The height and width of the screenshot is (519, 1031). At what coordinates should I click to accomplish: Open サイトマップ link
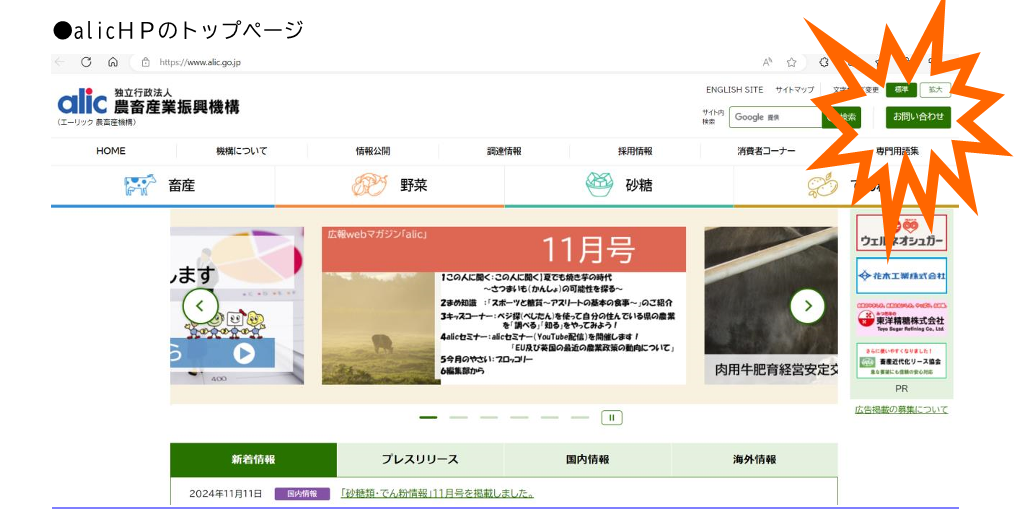coord(794,89)
